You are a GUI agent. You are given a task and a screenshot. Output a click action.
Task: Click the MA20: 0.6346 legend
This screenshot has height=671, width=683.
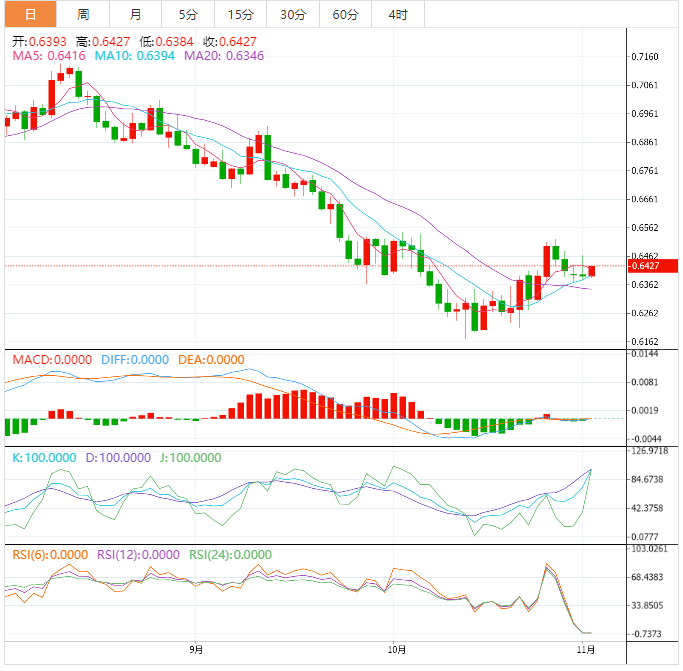pos(224,56)
